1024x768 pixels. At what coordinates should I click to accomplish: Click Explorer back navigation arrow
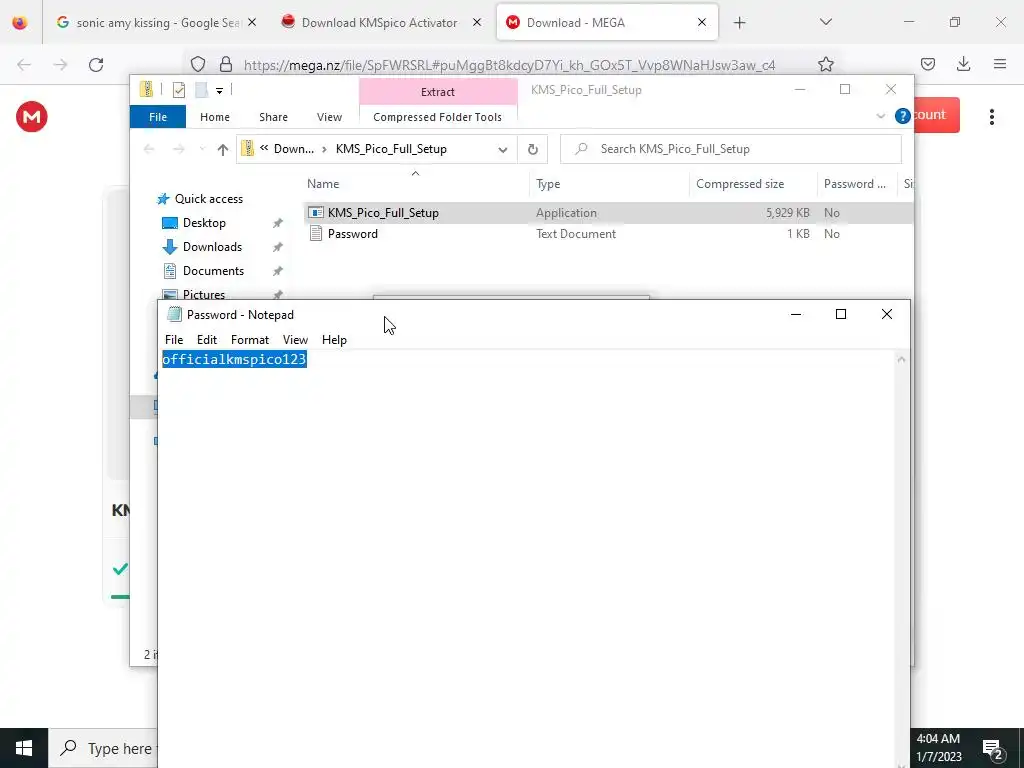(x=150, y=150)
